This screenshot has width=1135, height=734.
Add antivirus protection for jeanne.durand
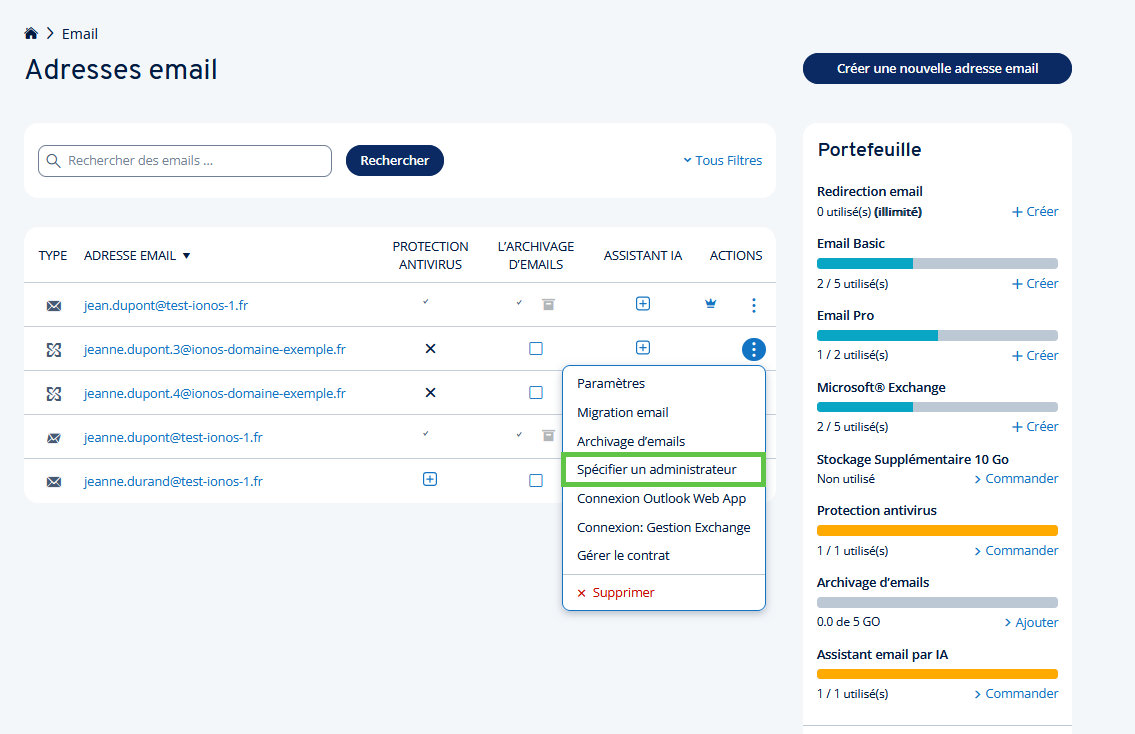(430, 480)
